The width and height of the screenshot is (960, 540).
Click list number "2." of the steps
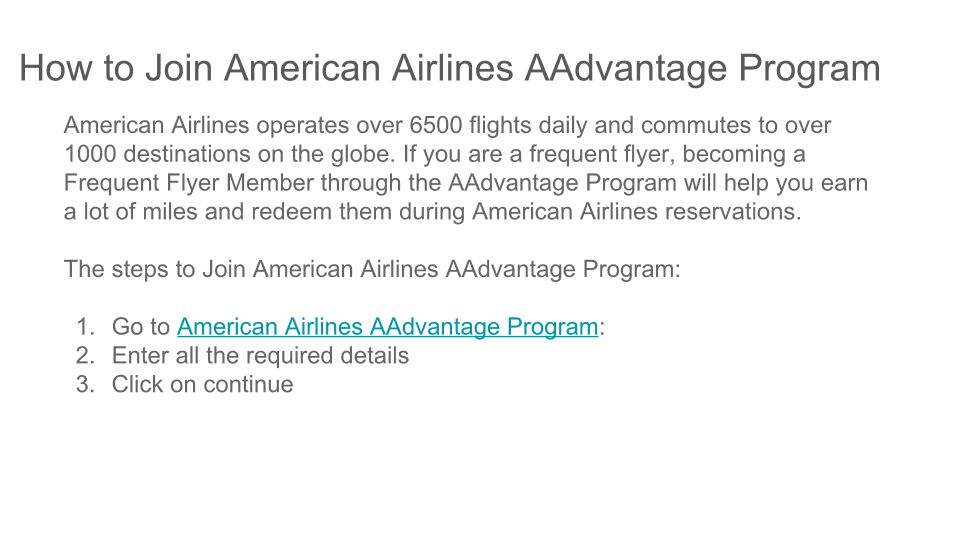85,356
